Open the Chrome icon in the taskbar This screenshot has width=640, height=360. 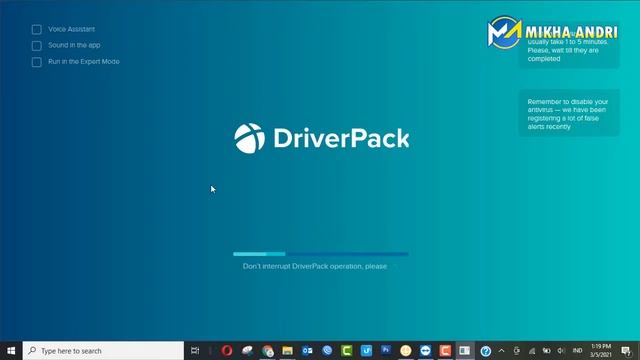tap(267, 351)
